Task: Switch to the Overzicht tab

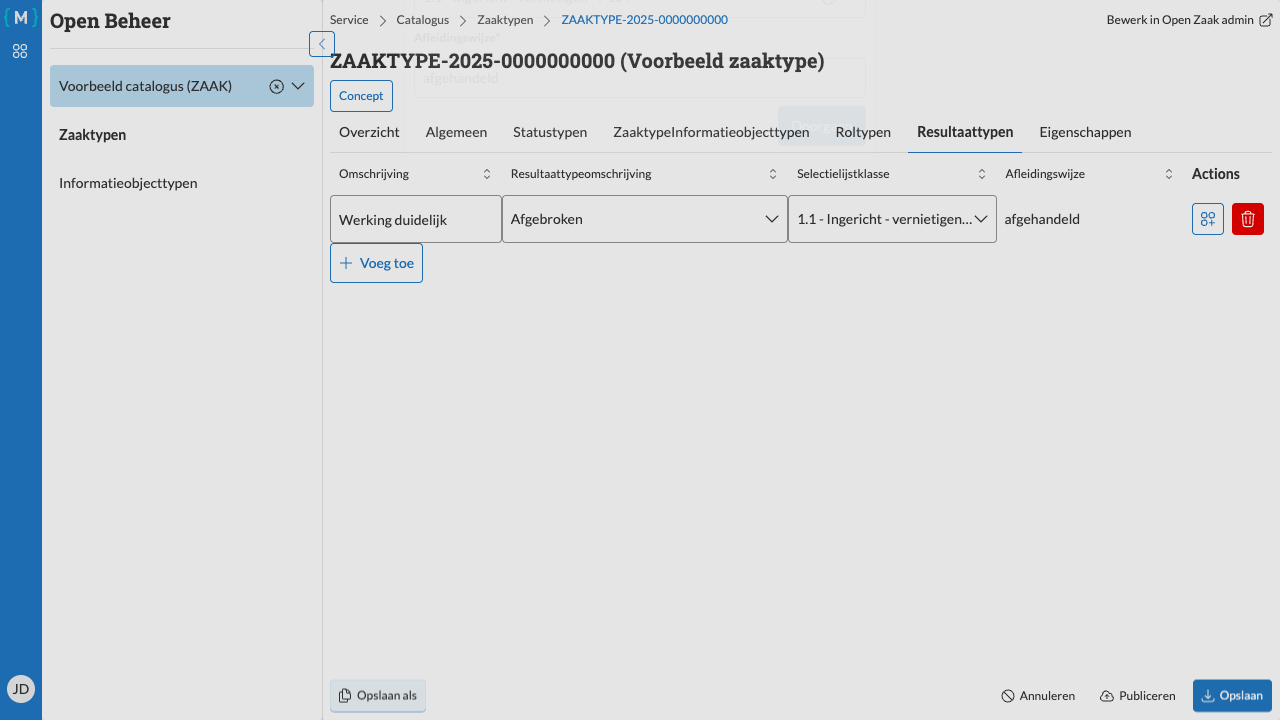Action: [369, 132]
